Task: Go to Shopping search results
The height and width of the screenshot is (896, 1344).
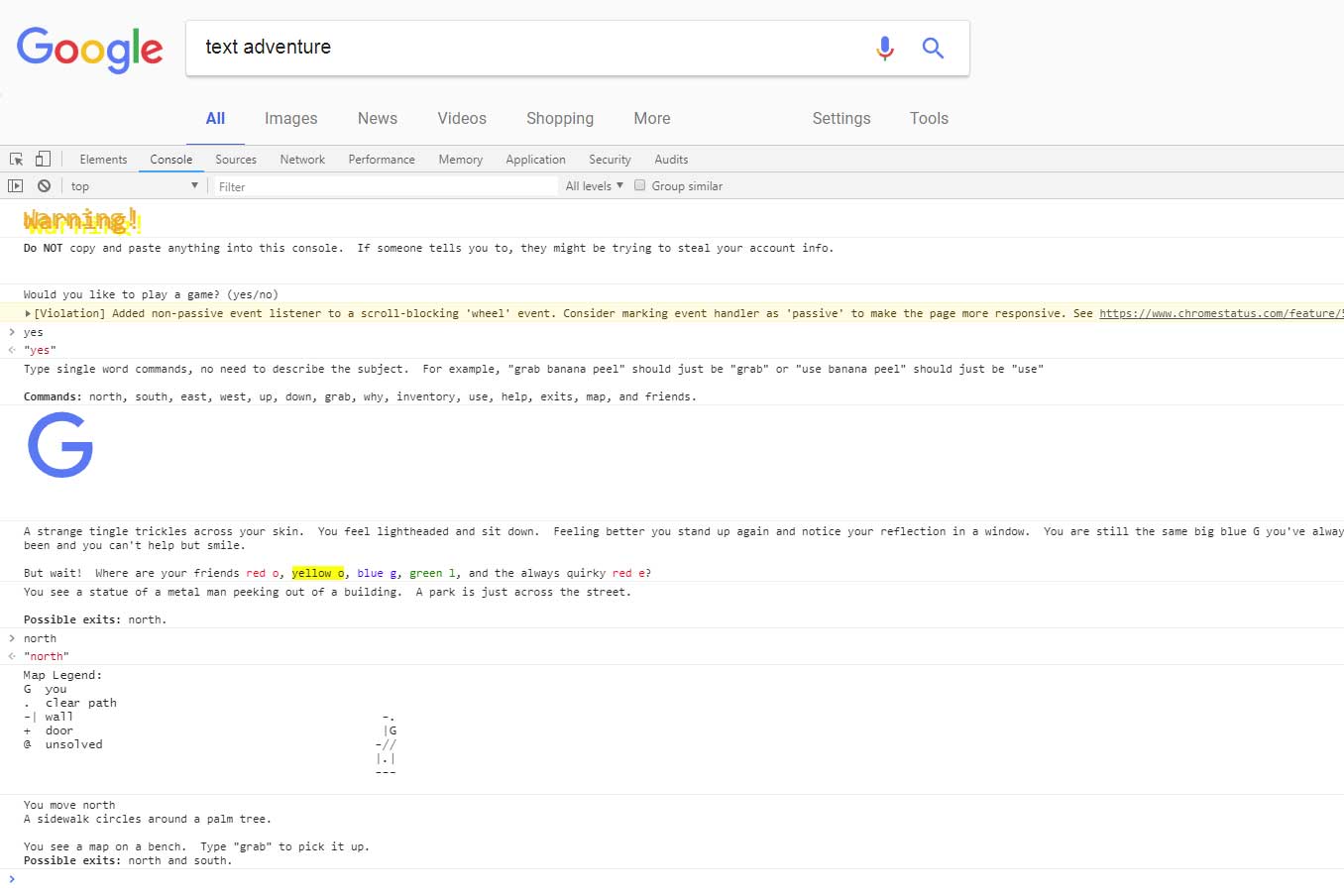Action: pos(560,118)
